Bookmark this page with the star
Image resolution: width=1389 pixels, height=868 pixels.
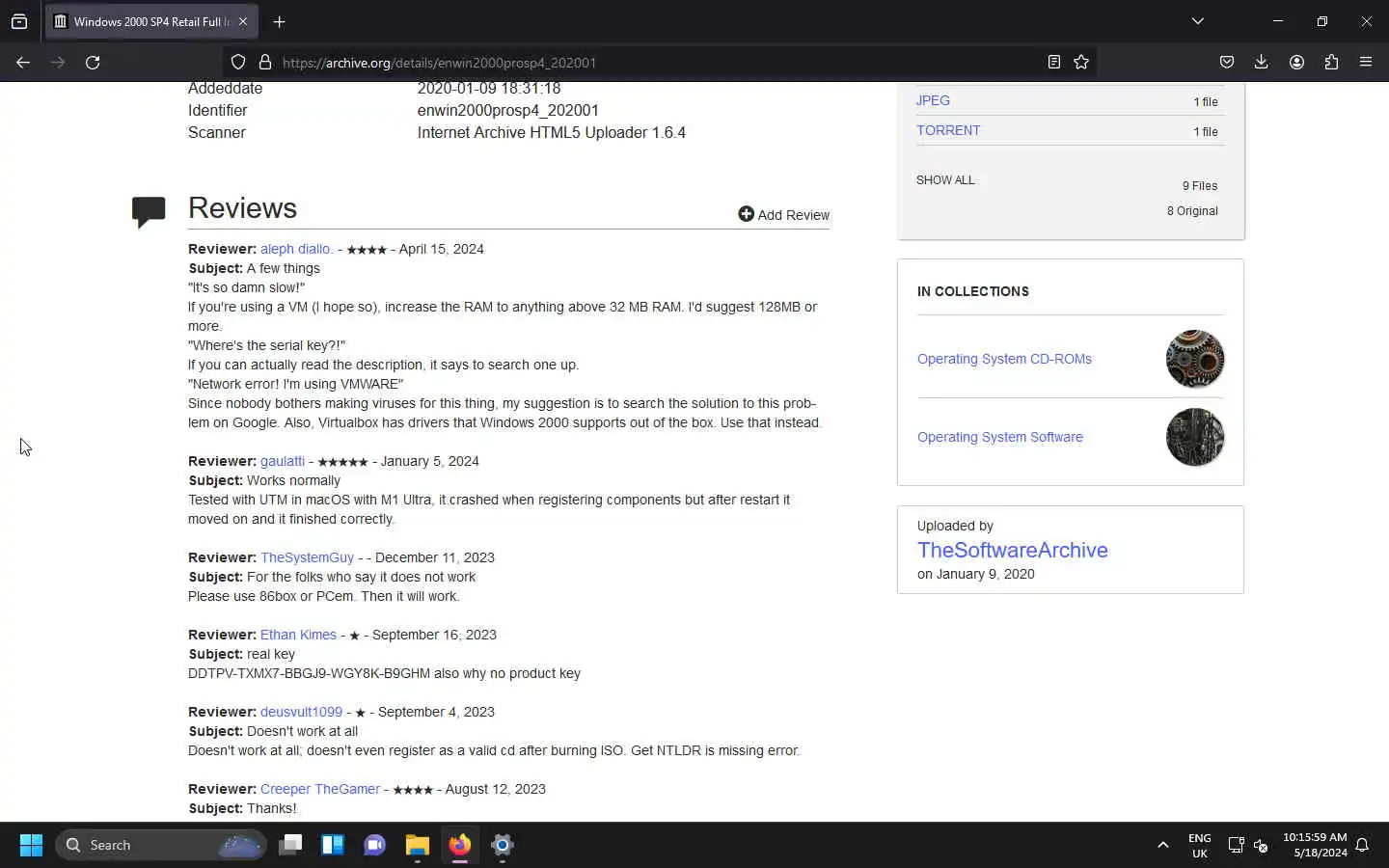coord(1081,62)
